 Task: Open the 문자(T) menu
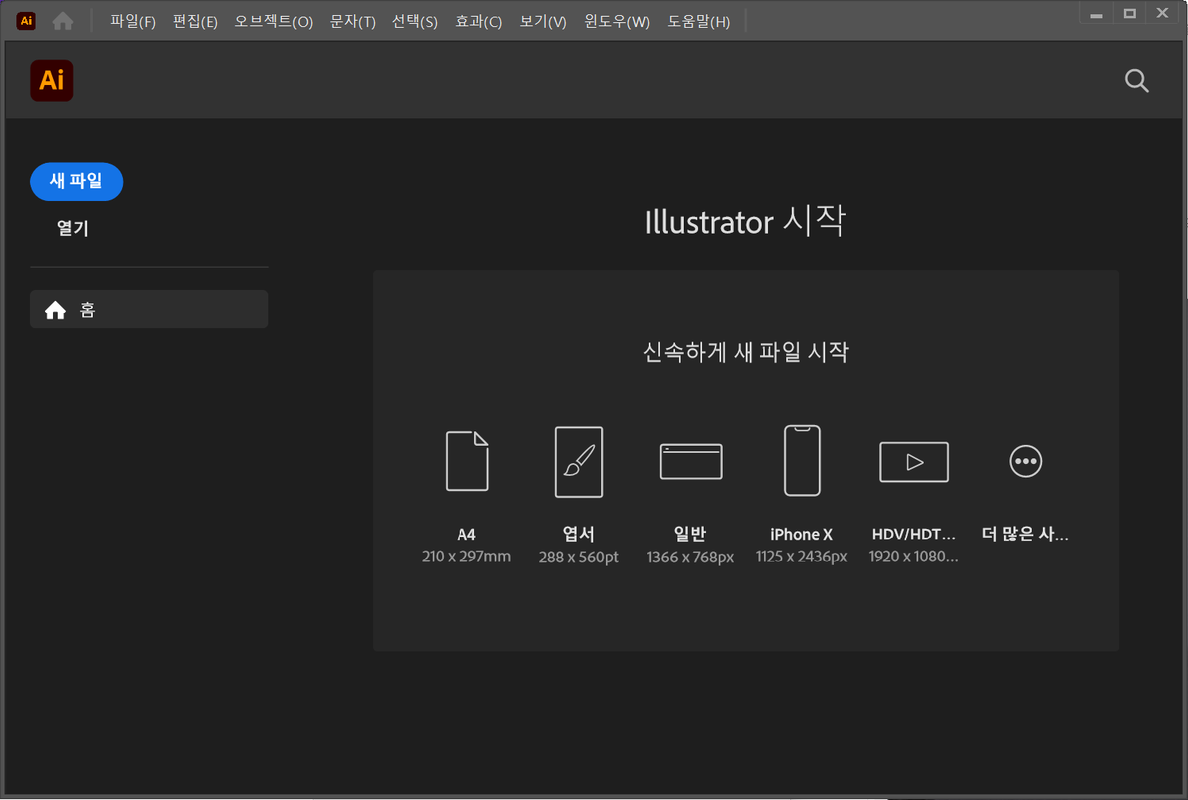point(352,21)
